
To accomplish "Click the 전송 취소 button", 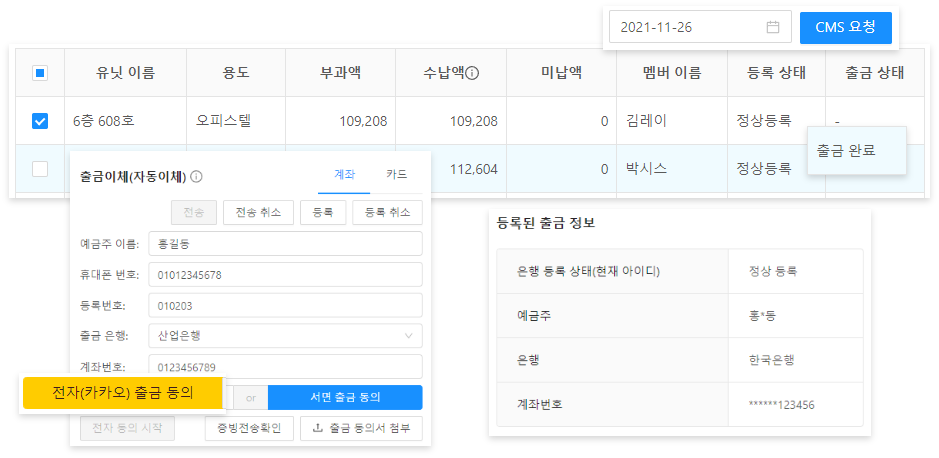I will pyautogui.click(x=258, y=213).
